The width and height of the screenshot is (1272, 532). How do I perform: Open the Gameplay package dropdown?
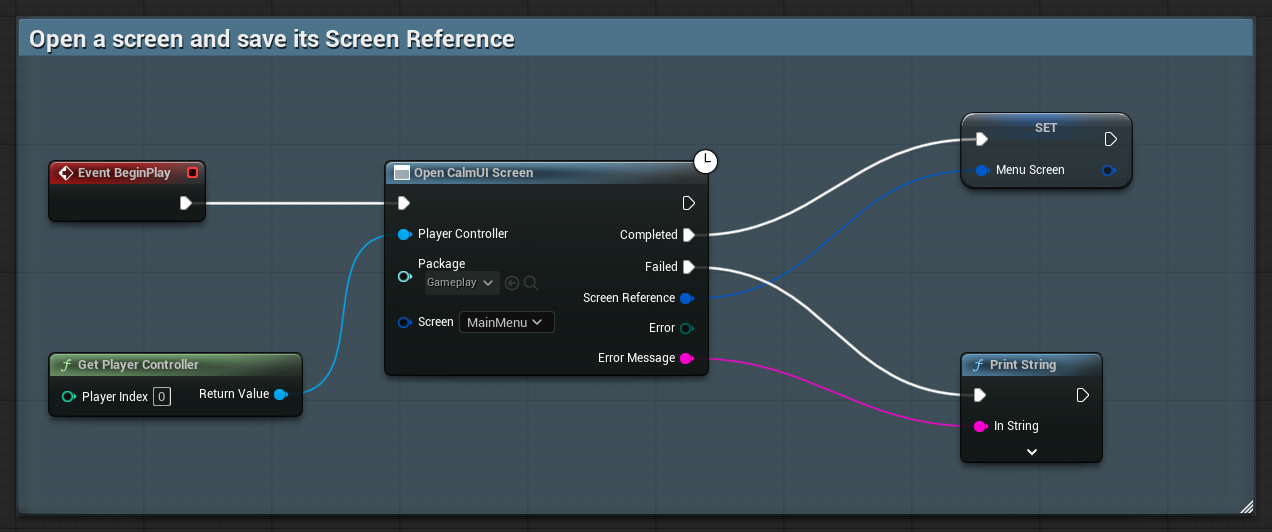click(x=461, y=283)
